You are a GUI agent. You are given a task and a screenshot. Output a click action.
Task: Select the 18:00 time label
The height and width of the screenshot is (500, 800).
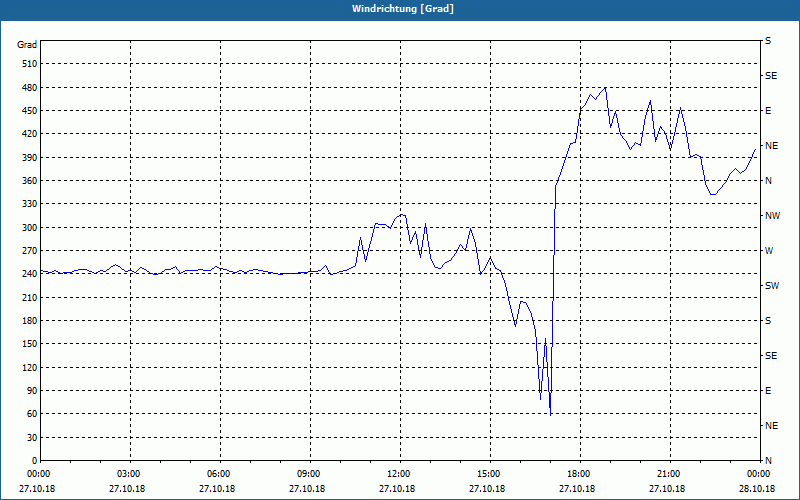[580, 474]
